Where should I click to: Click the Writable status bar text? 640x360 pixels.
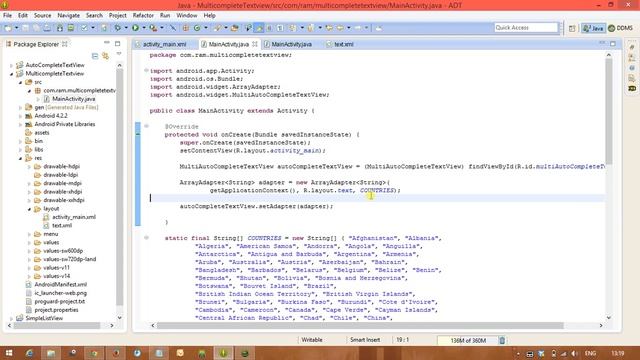(312, 340)
